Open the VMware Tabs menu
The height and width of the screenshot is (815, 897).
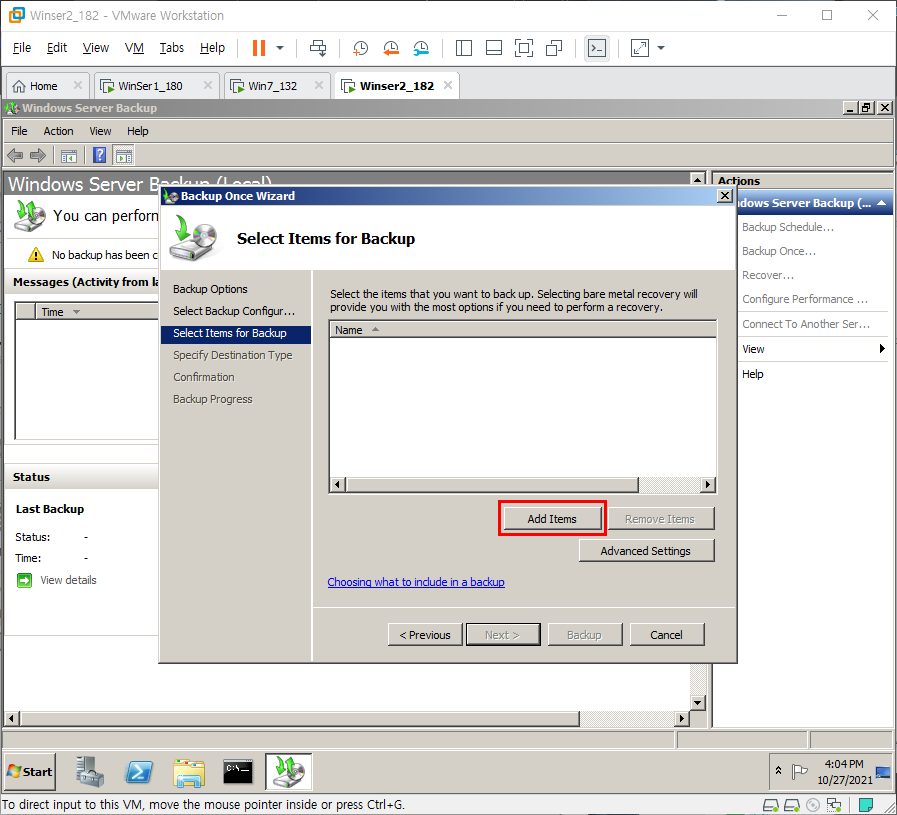[x=172, y=48]
